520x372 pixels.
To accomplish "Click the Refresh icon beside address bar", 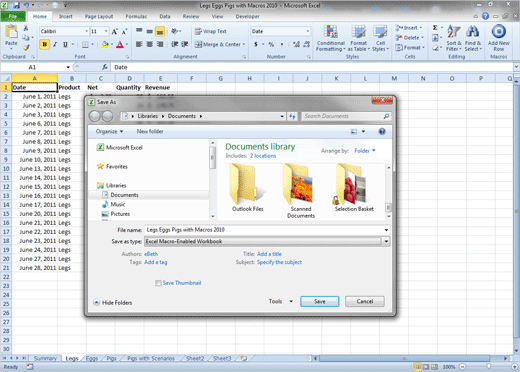I will coord(292,116).
